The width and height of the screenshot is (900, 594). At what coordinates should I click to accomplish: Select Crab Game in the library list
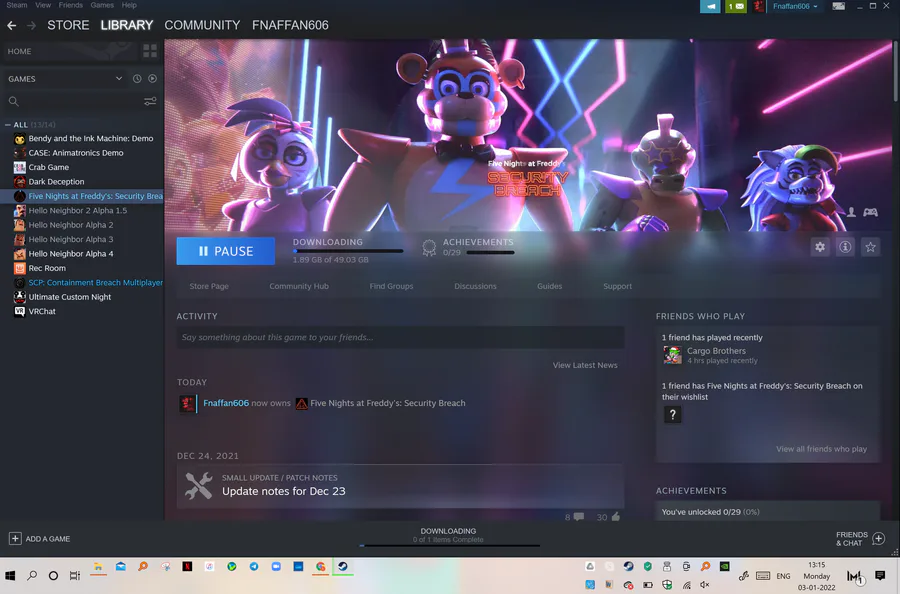pyautogui.click(x=49, y=167)
